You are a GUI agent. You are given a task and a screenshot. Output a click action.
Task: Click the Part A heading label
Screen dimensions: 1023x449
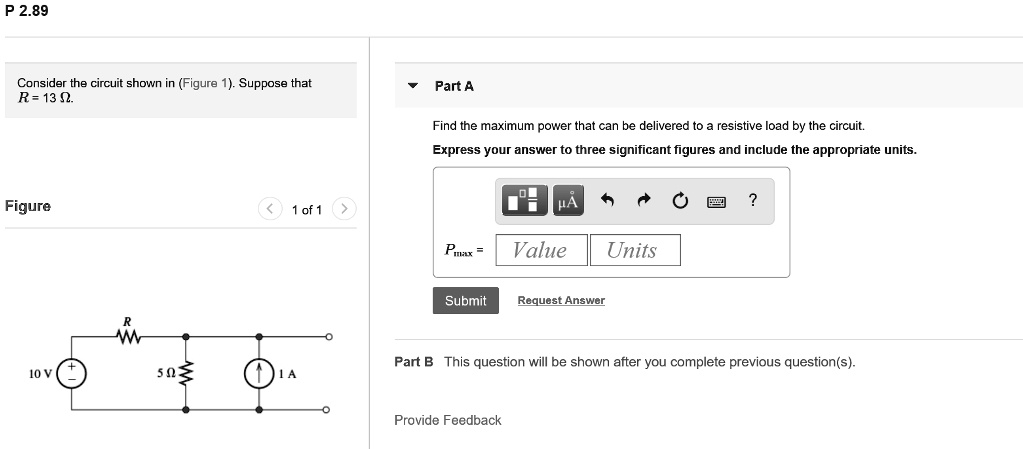click(x=454, y=86)
